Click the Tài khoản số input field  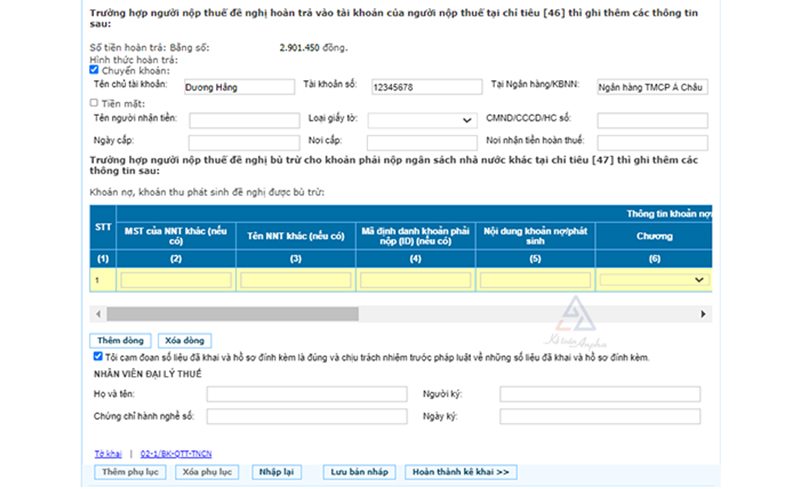(x=424, y=87)
